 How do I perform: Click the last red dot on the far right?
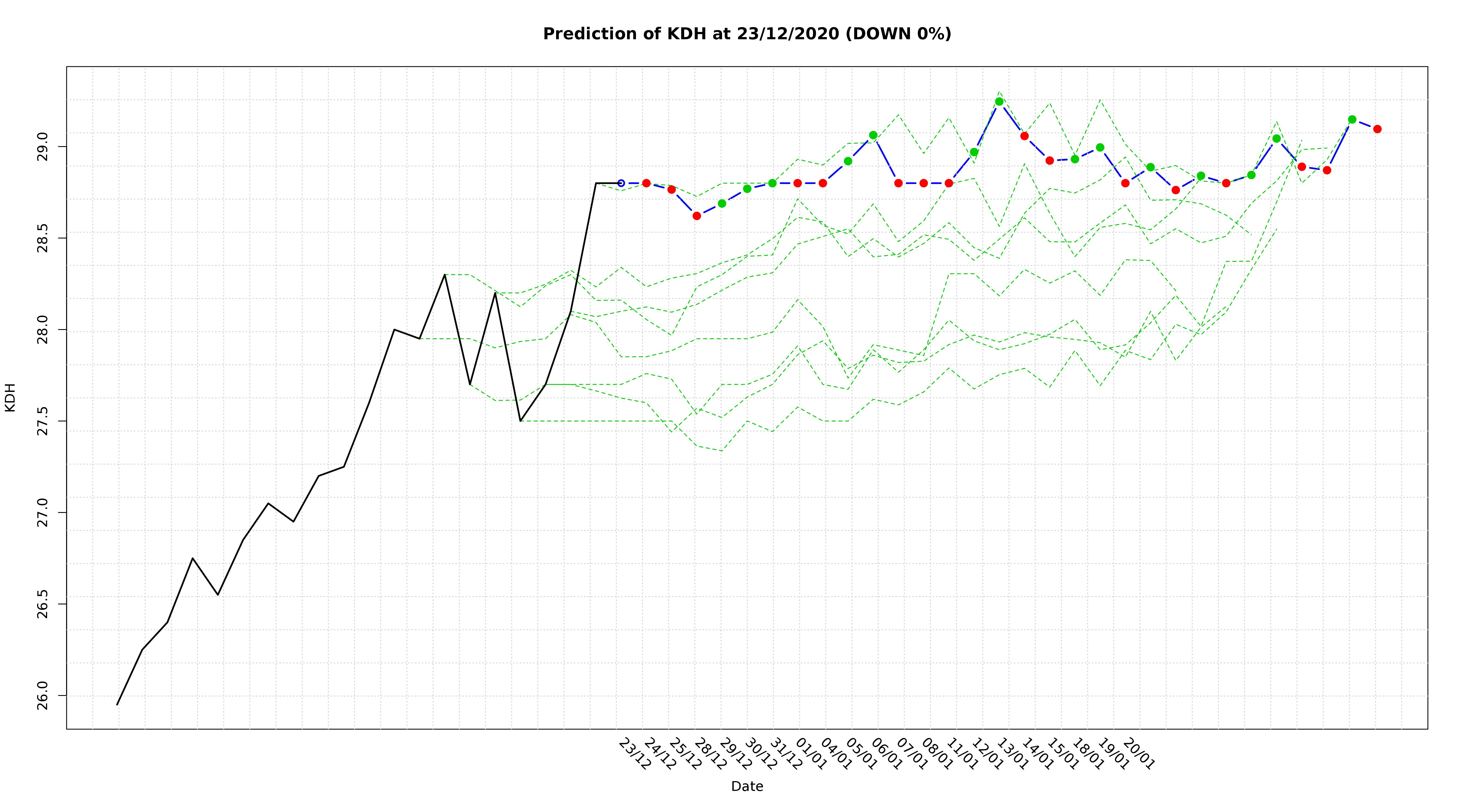click(x=1378, y=129)
